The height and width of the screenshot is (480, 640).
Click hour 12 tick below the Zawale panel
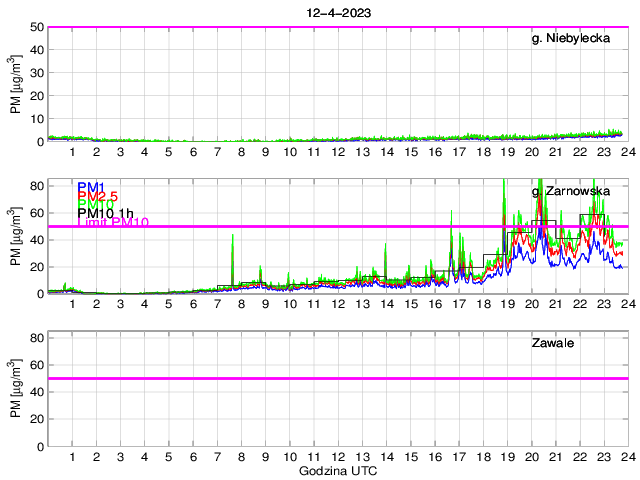click(x=338, y=456)
